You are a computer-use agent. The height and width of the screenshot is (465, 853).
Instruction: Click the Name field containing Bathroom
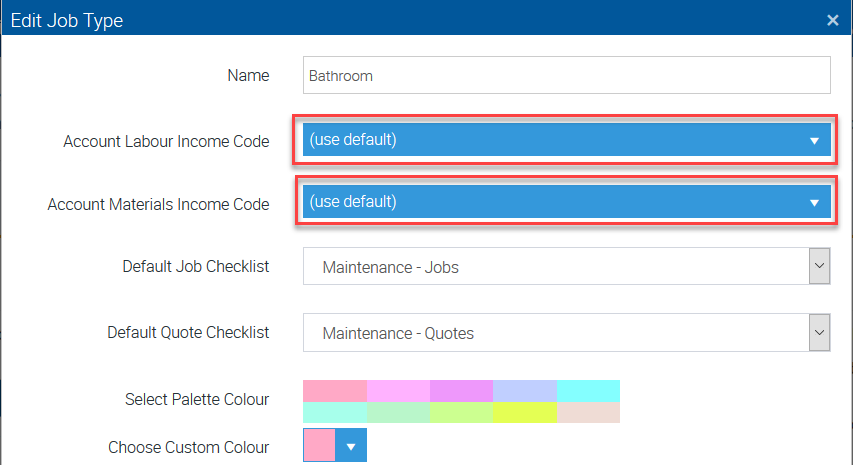pos(566,75)
